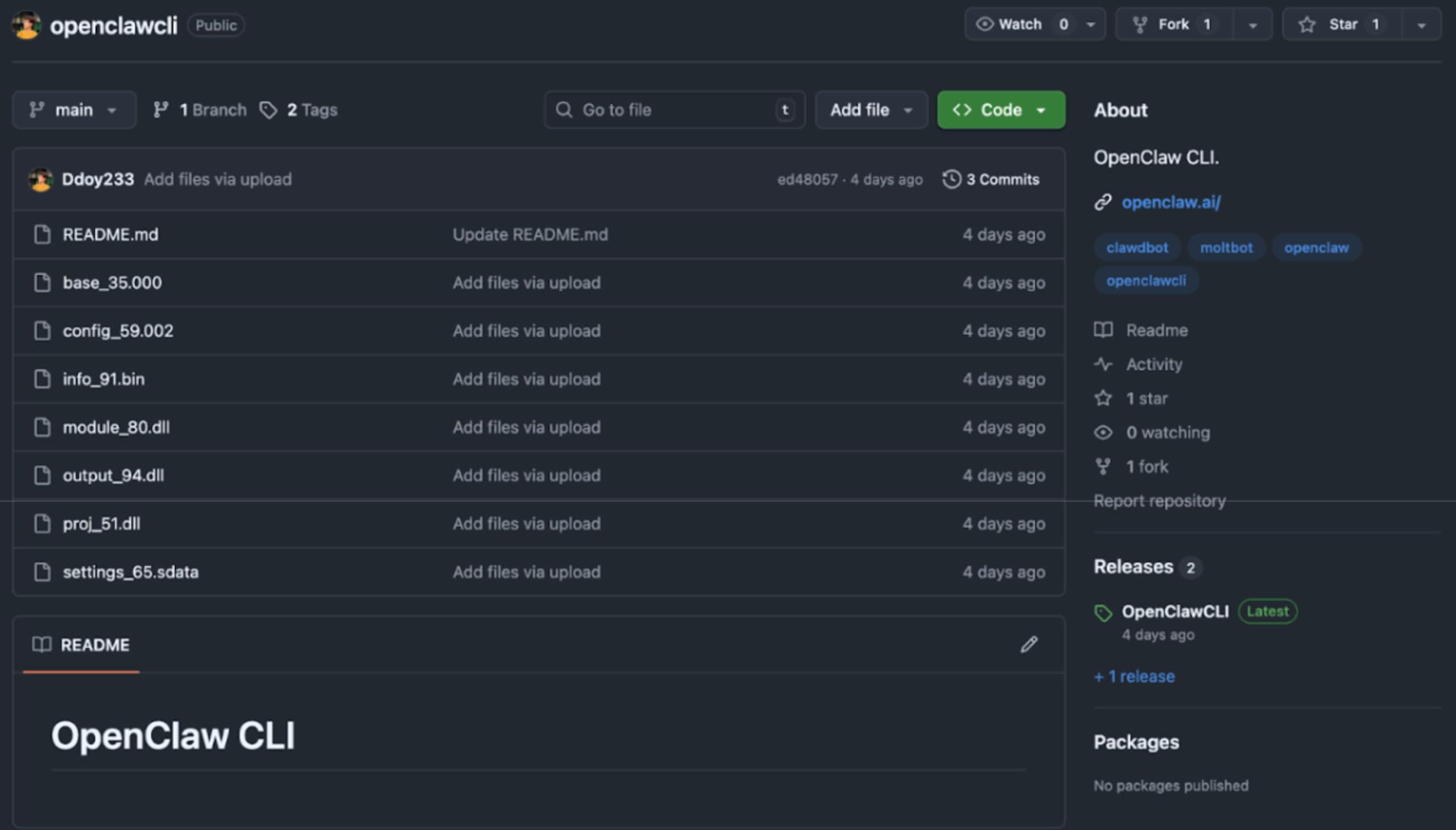Star the openclawcli repository
Image resolution: width=1456 pixels, height=830 pixels.
pos(1342,24)
